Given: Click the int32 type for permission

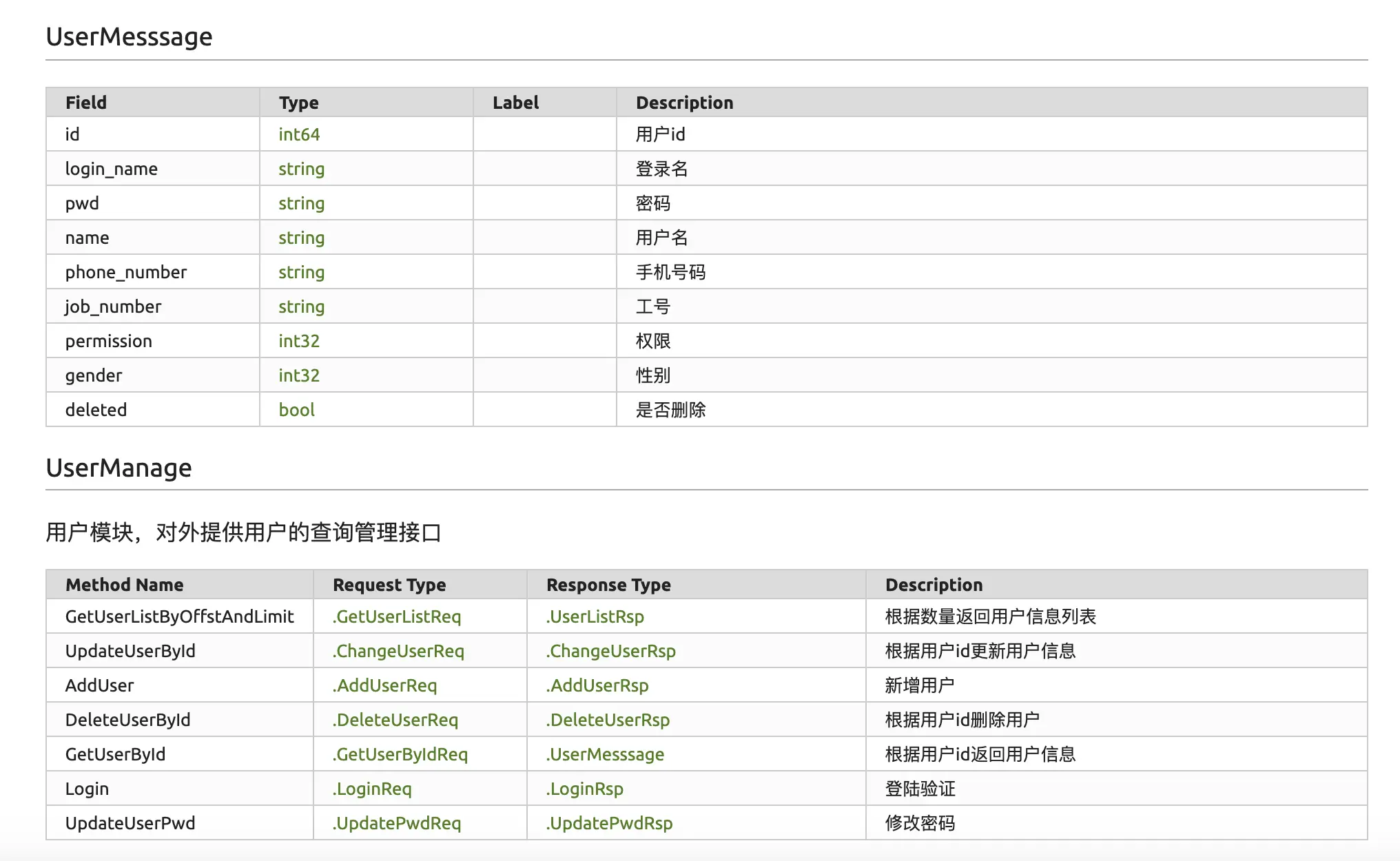Looking at the screenshot, I should tap(299, 341).
